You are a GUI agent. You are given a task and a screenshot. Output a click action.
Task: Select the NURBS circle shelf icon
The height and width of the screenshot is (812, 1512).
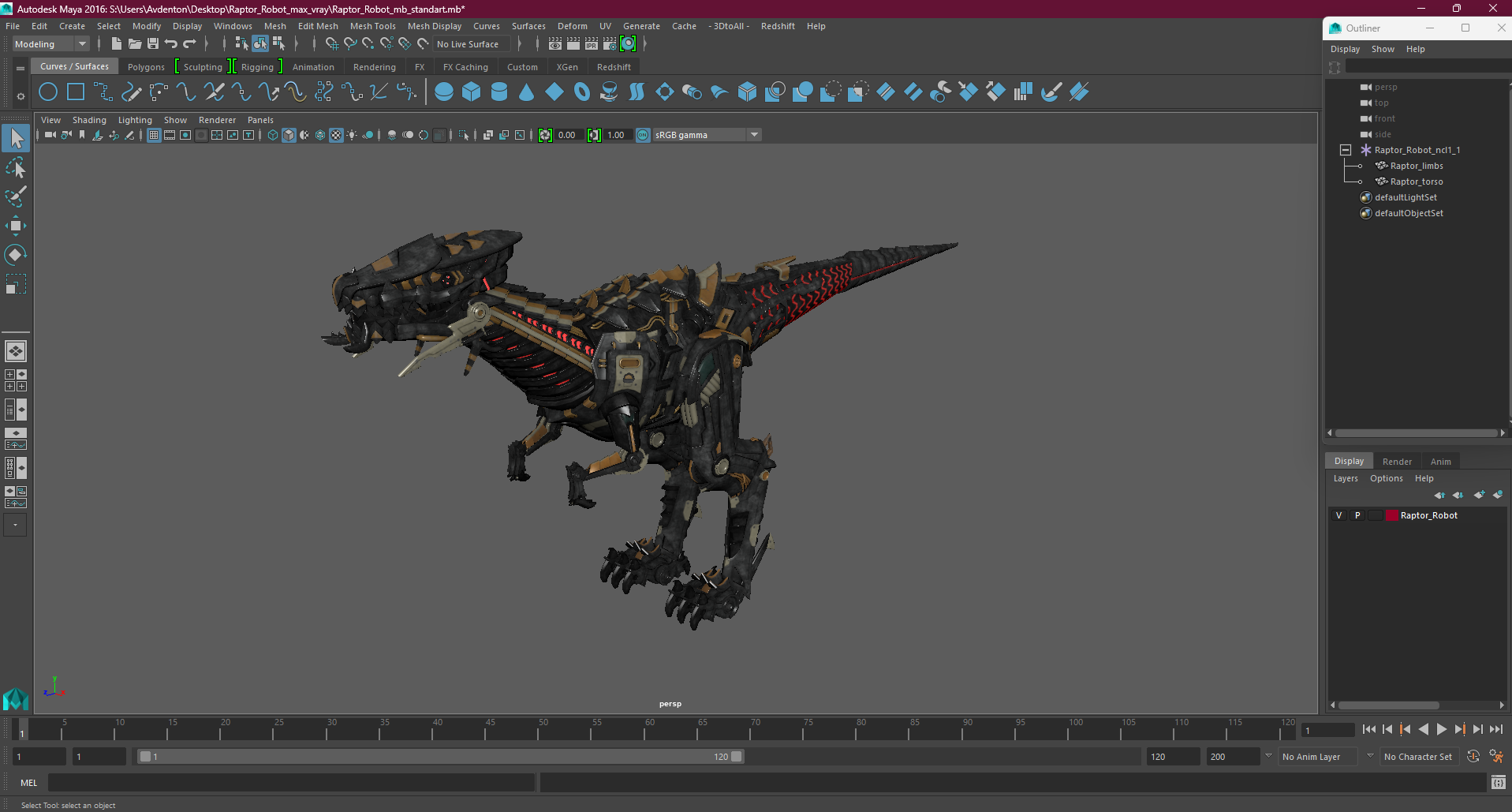(x=48, y=92)
